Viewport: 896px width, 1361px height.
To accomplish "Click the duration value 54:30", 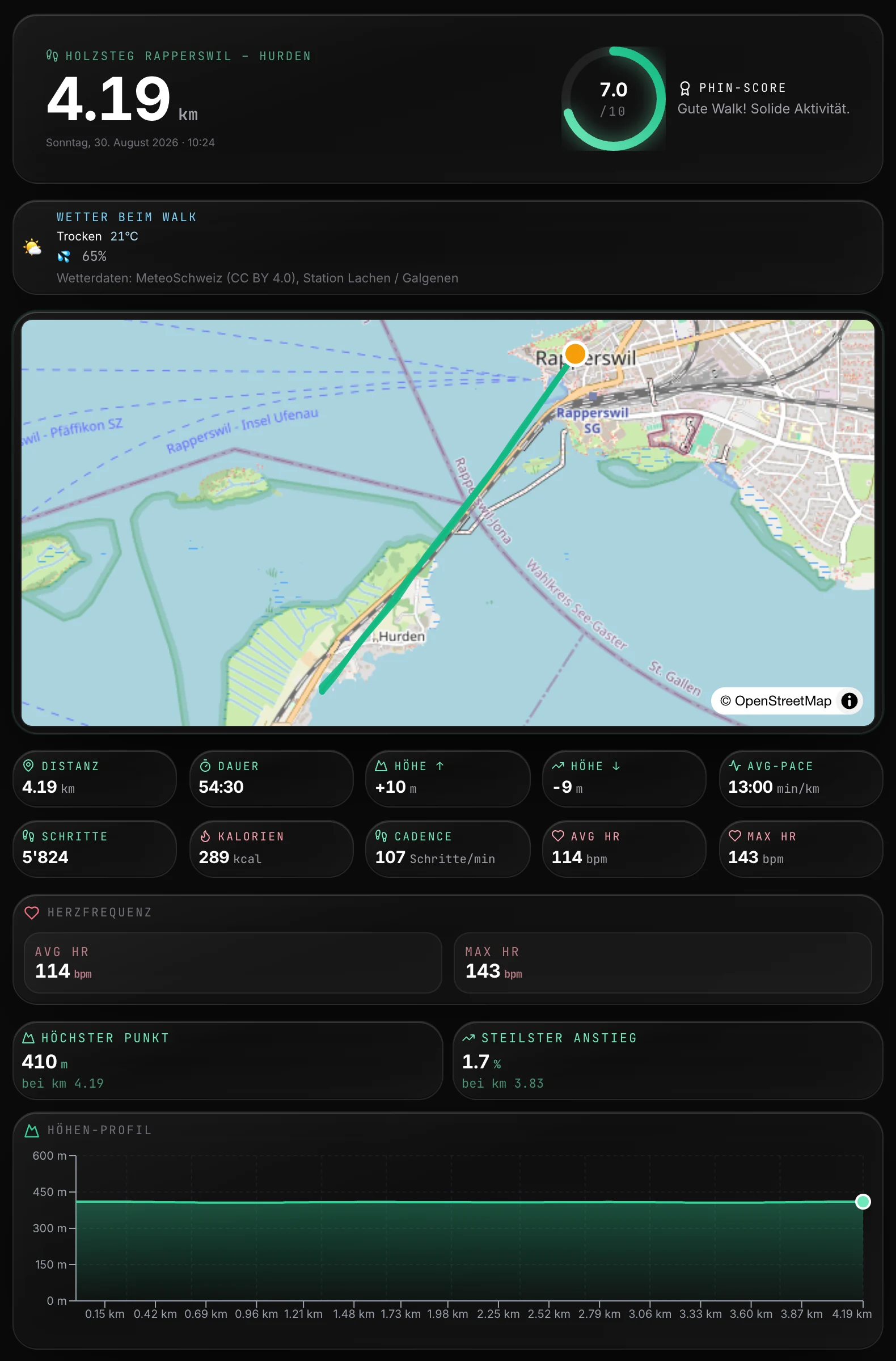I will click(221, 787).
